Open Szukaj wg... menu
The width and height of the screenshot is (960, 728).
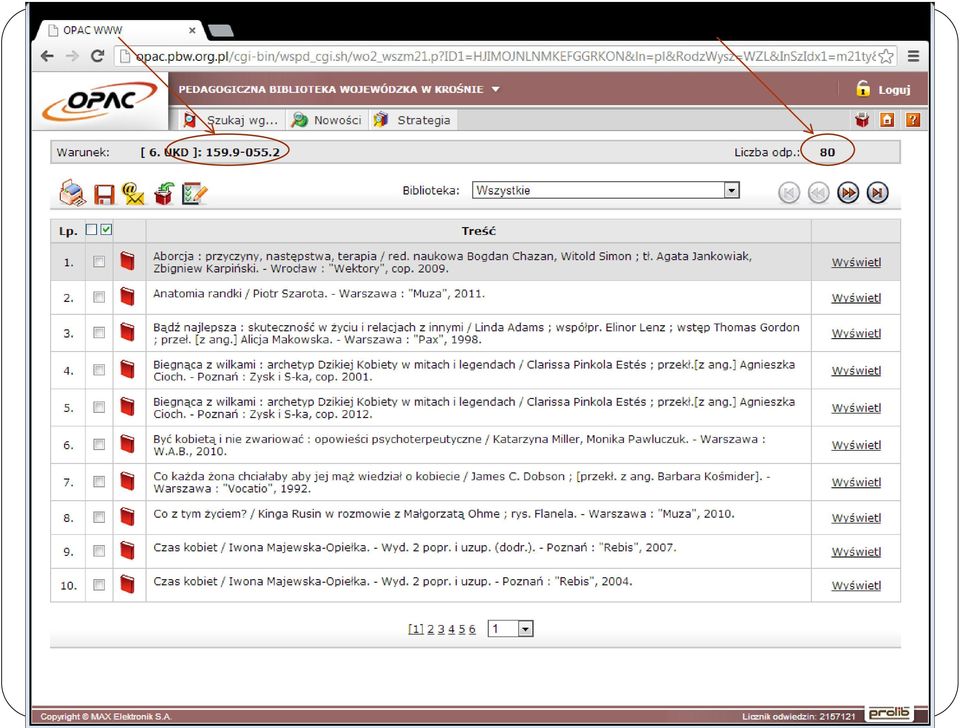(231, 120)
